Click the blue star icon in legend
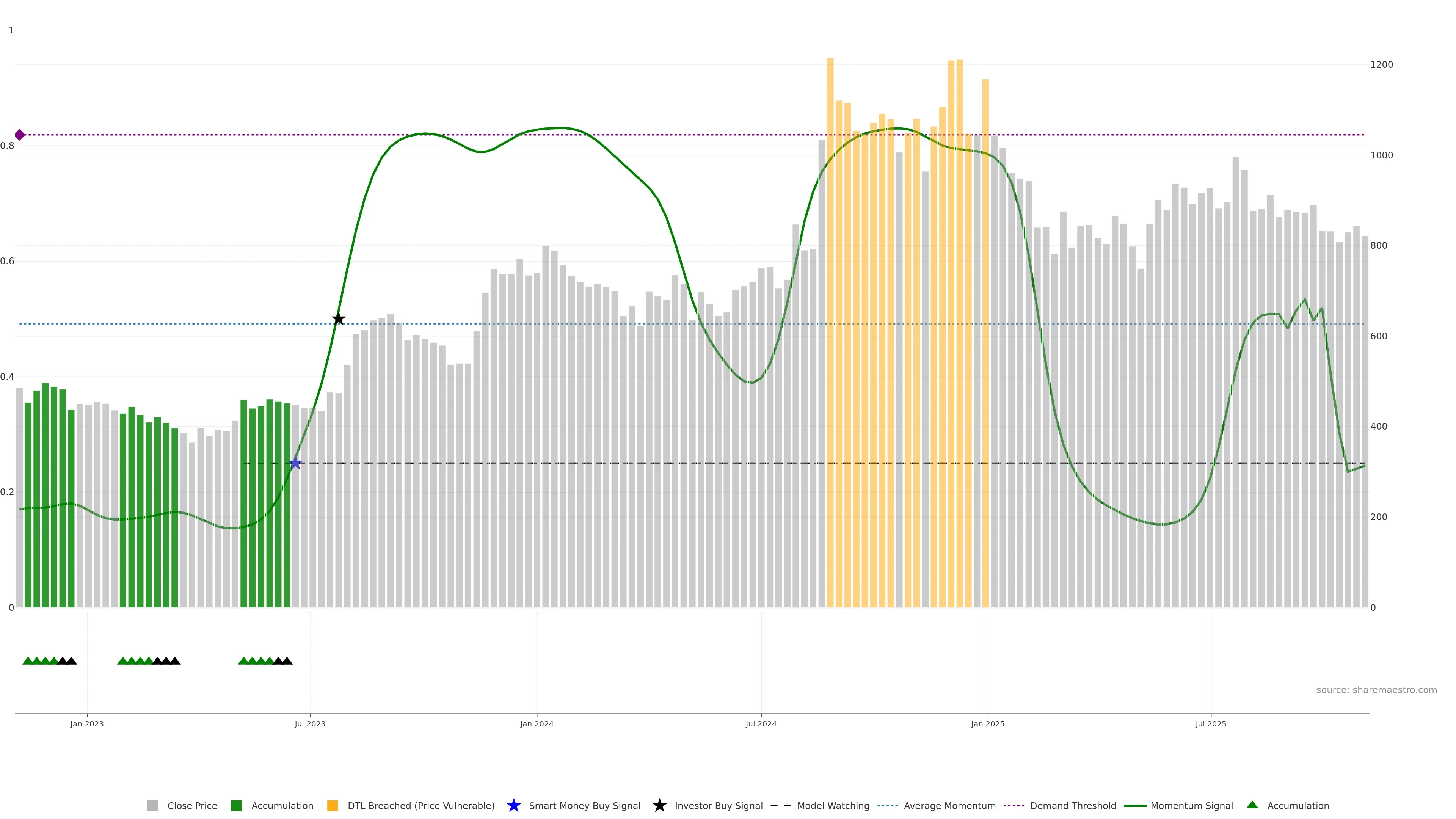The image size is (1456, 819). [513, 805]
